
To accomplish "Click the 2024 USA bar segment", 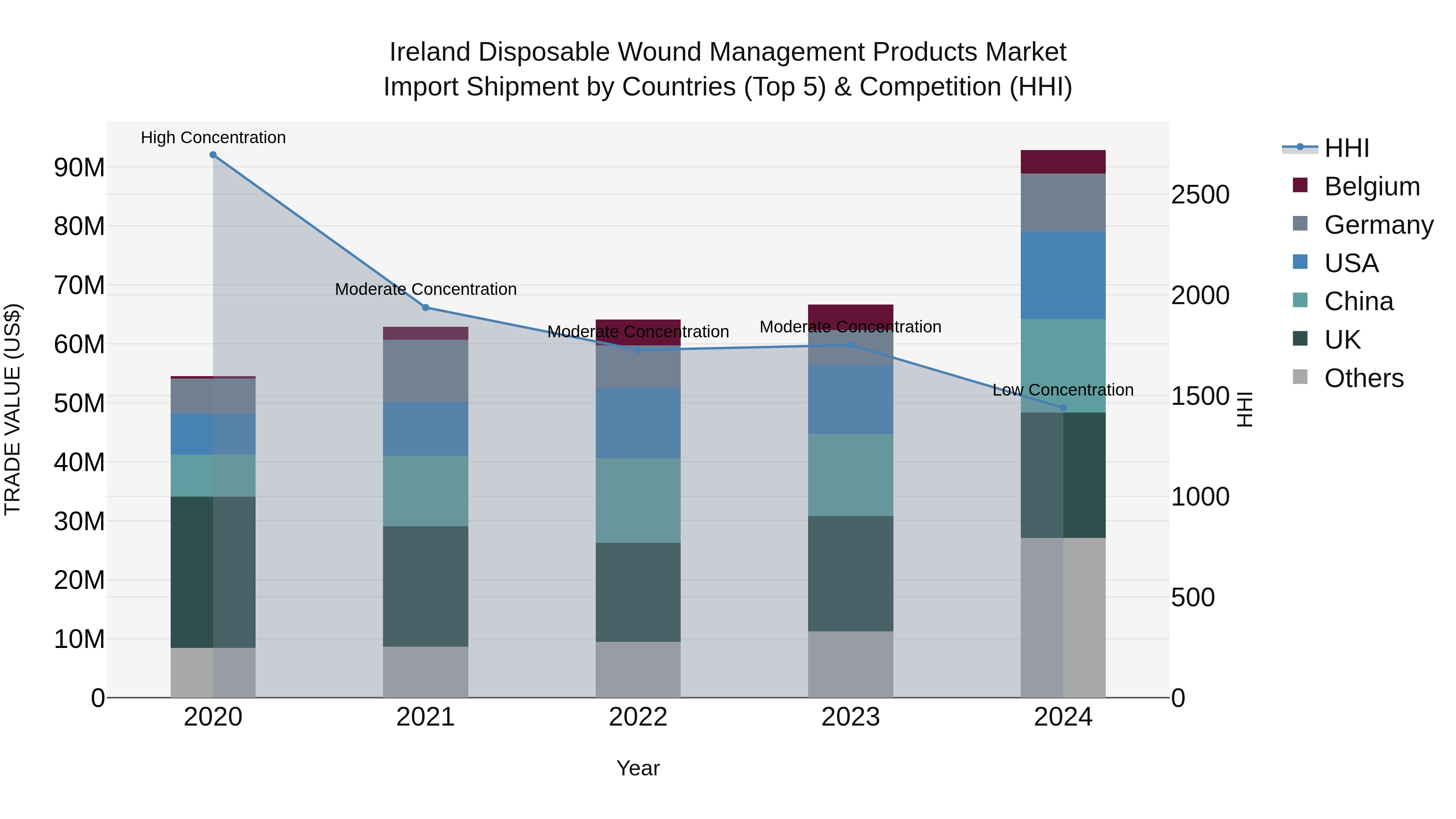I will (1063, 275).
